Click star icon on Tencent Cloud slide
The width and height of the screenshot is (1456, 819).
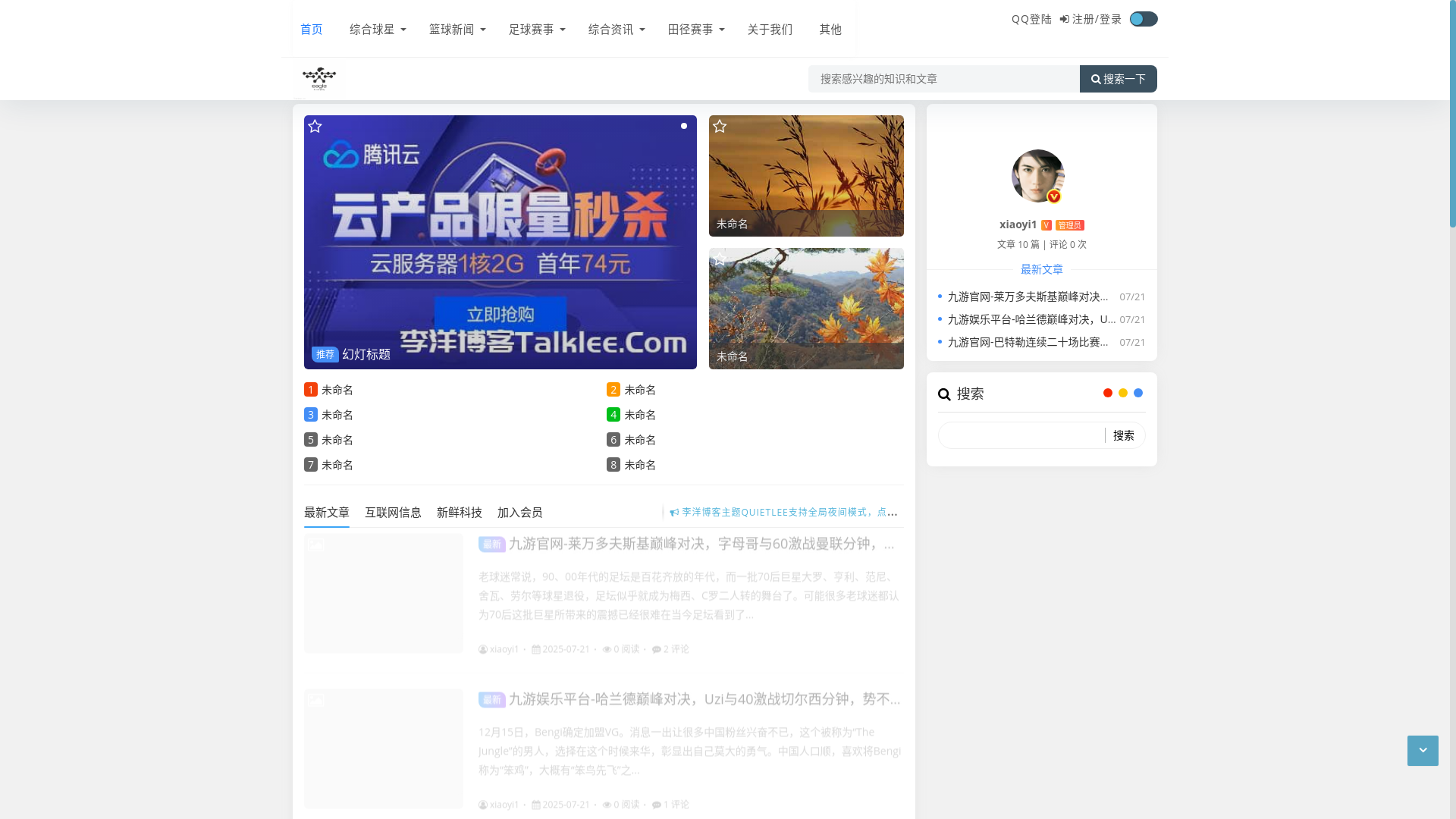tap(315, 127)
